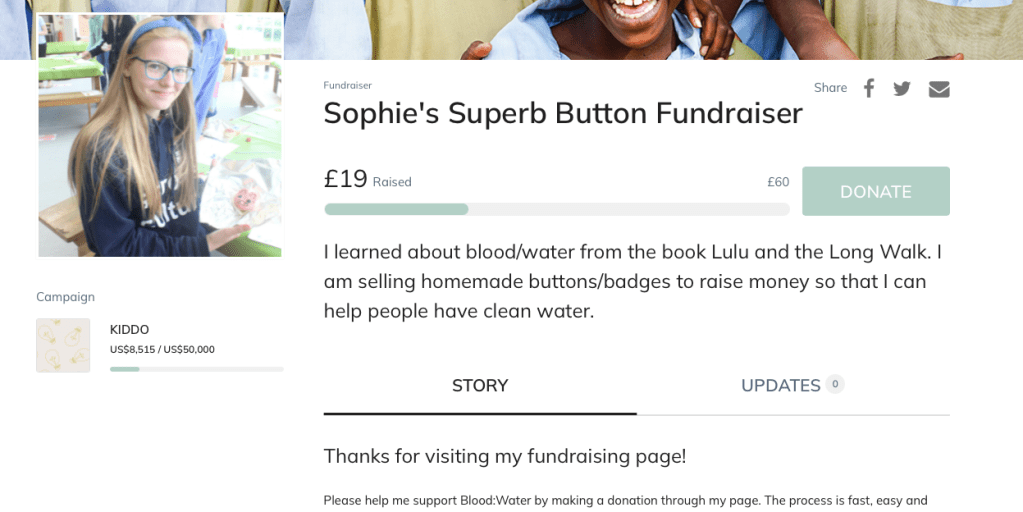The width and height of the screenshot is (1023, 512).
Task: Click the £60 goal amount
Action: click(778, 182)
